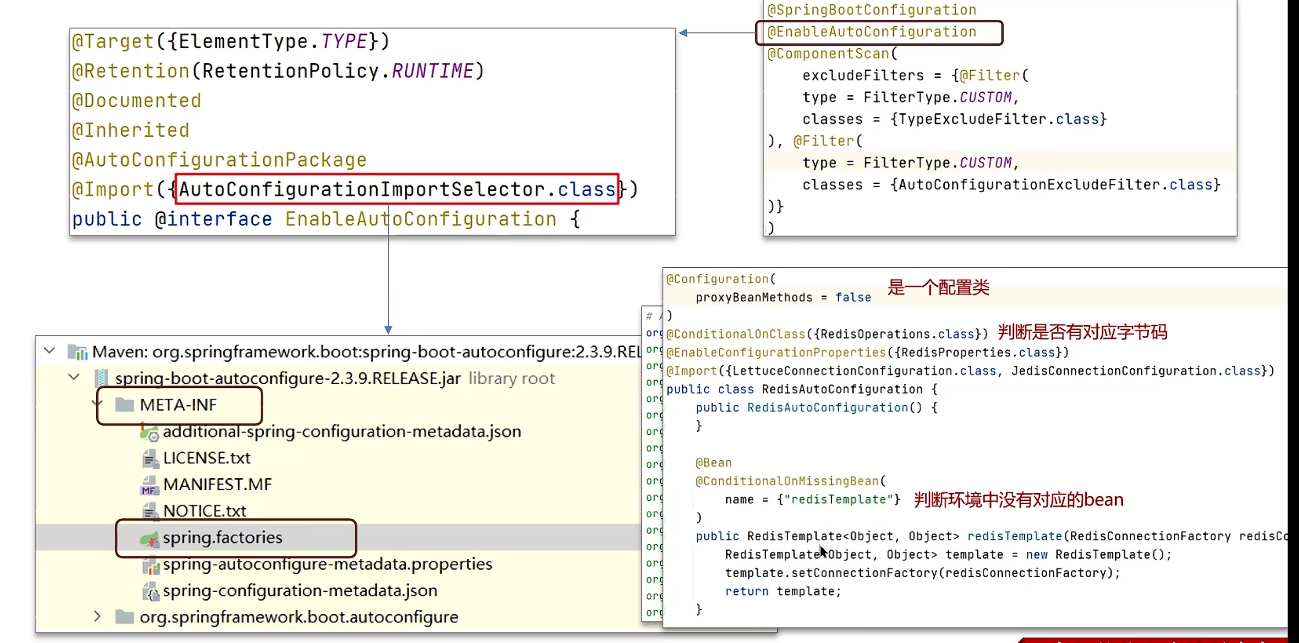This screenshot has height=643, width=1299.
Task: Open spring-configuration-metadata.json
Action: click(x=300, y=591)
